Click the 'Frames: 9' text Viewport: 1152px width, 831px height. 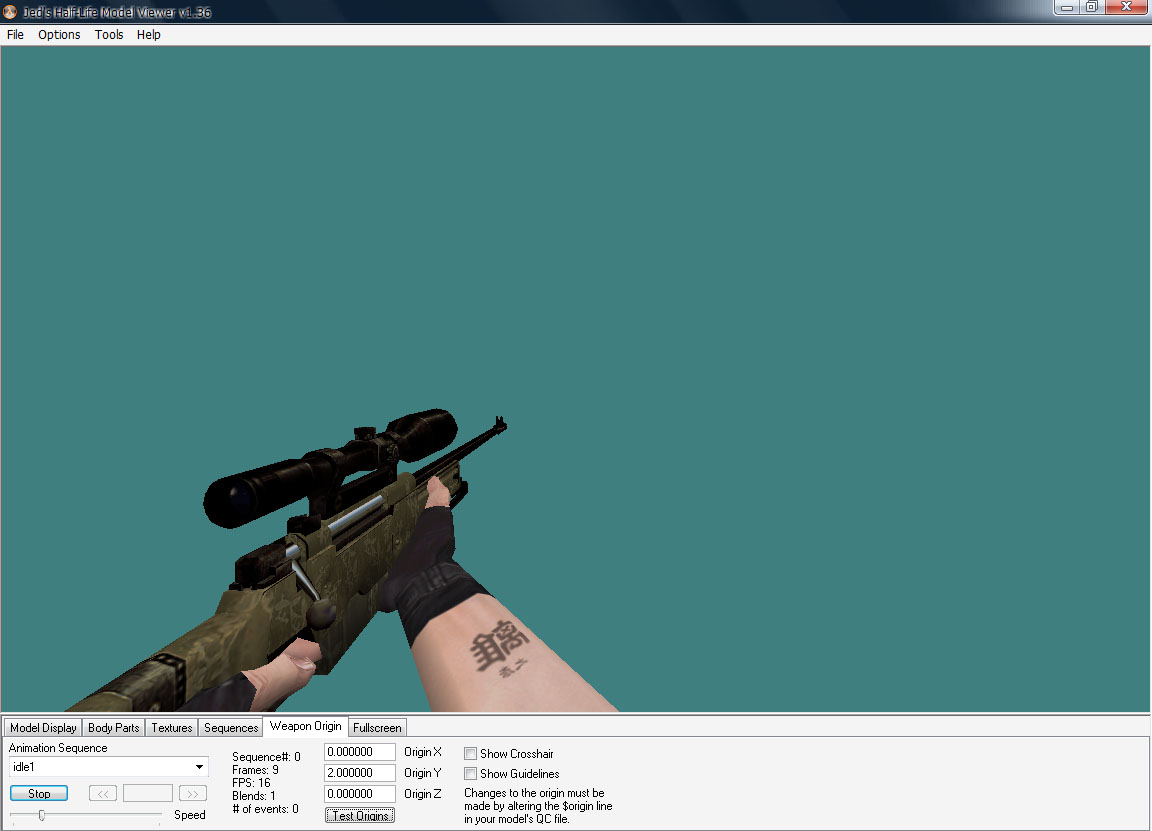point(255,770)
